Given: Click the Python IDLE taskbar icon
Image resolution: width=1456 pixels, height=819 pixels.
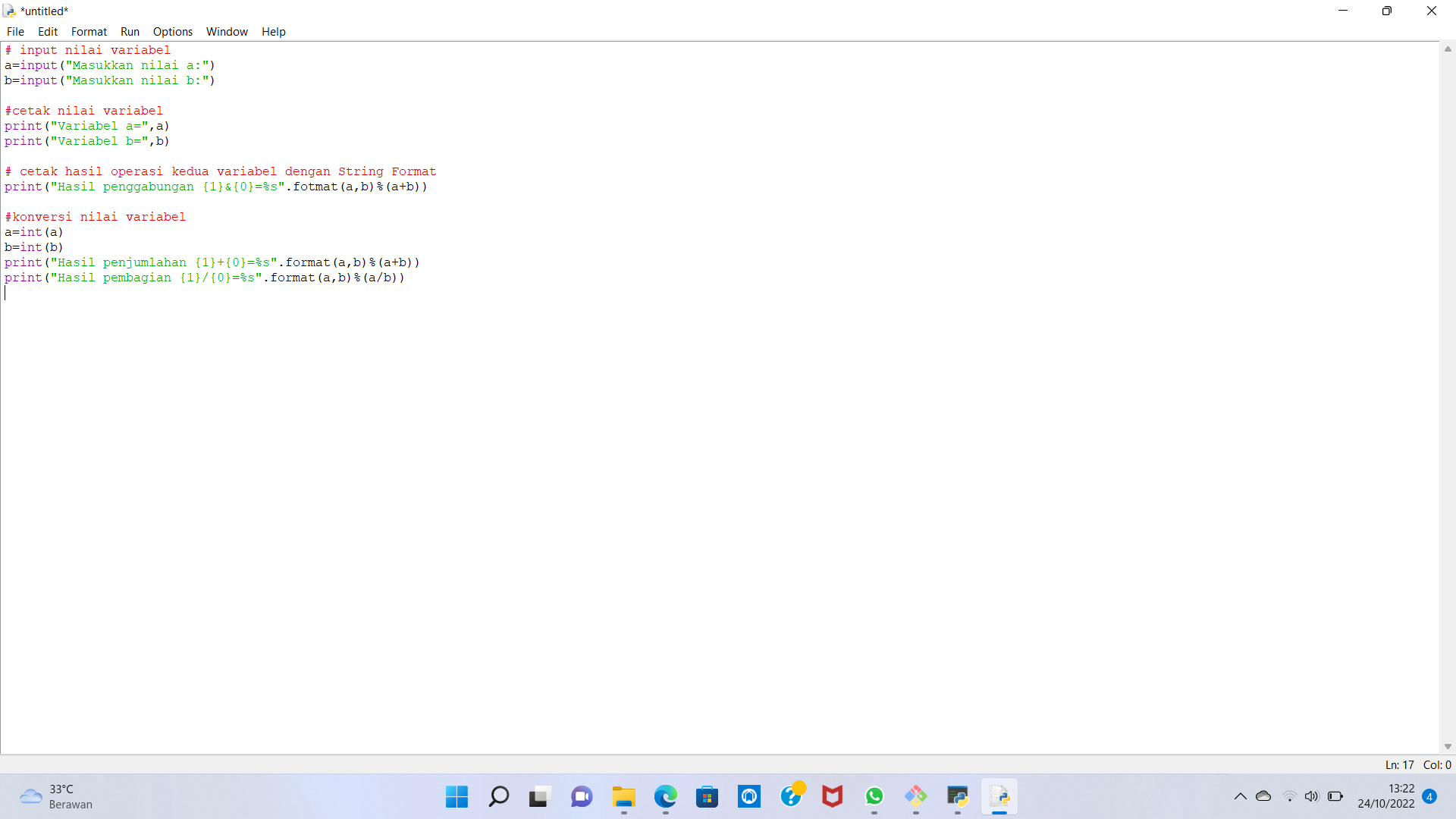Looking at the screenshot, I should pyautogui.click(x=999, y=796).
